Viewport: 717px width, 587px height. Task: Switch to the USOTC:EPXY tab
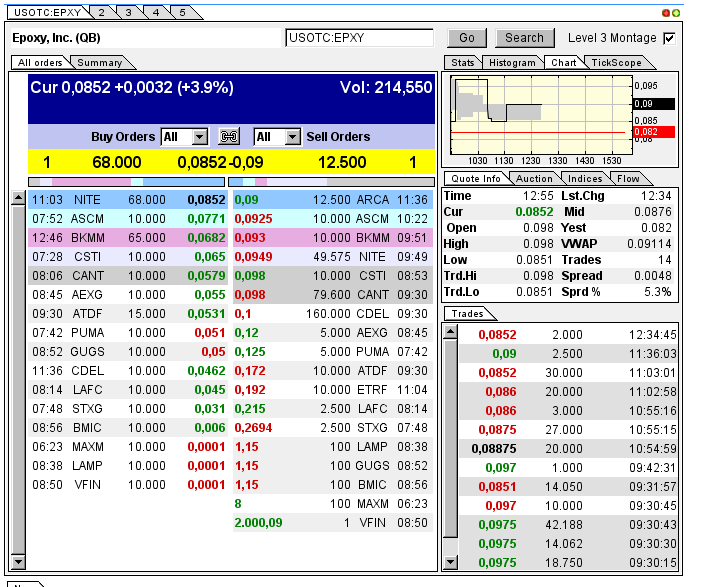pyautogui.click(x=47, y=12)
